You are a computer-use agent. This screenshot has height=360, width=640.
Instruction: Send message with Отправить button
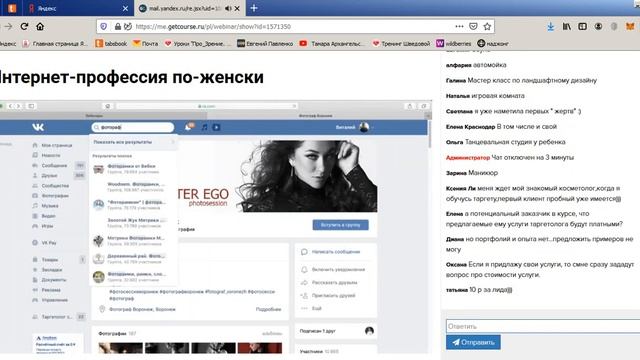click(473, 342)
